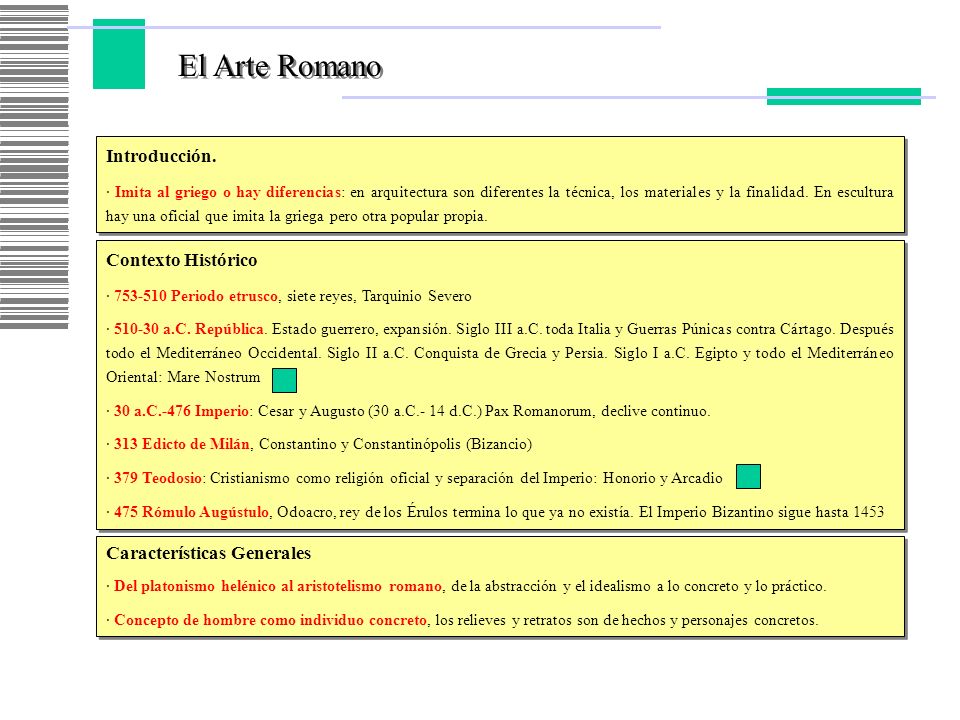Click the red text 30 a.C.-476 Imperio

coord(181,411)
